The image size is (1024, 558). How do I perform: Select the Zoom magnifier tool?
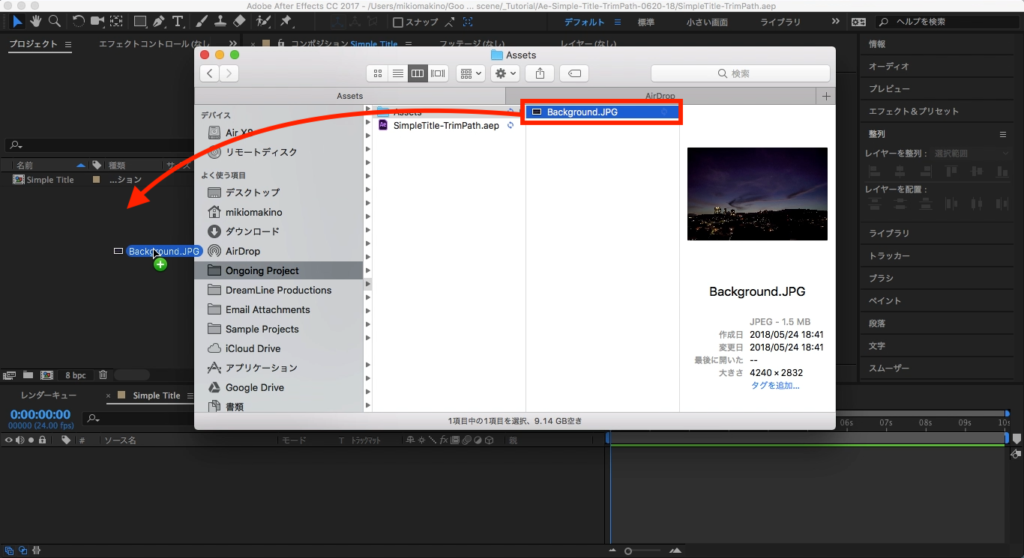click(55, 21)
